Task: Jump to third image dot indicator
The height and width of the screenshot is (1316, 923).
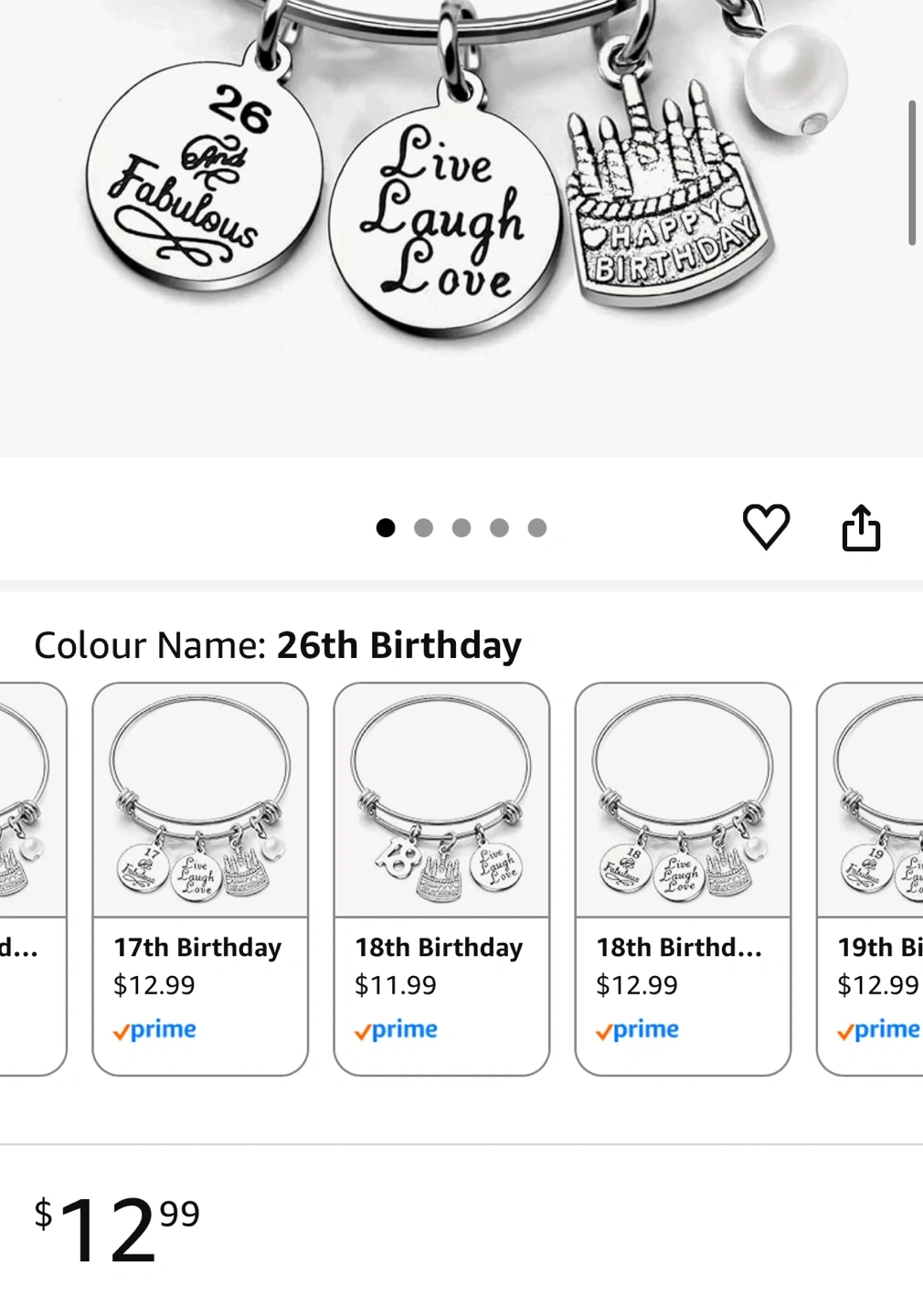Action: point(461,528)
